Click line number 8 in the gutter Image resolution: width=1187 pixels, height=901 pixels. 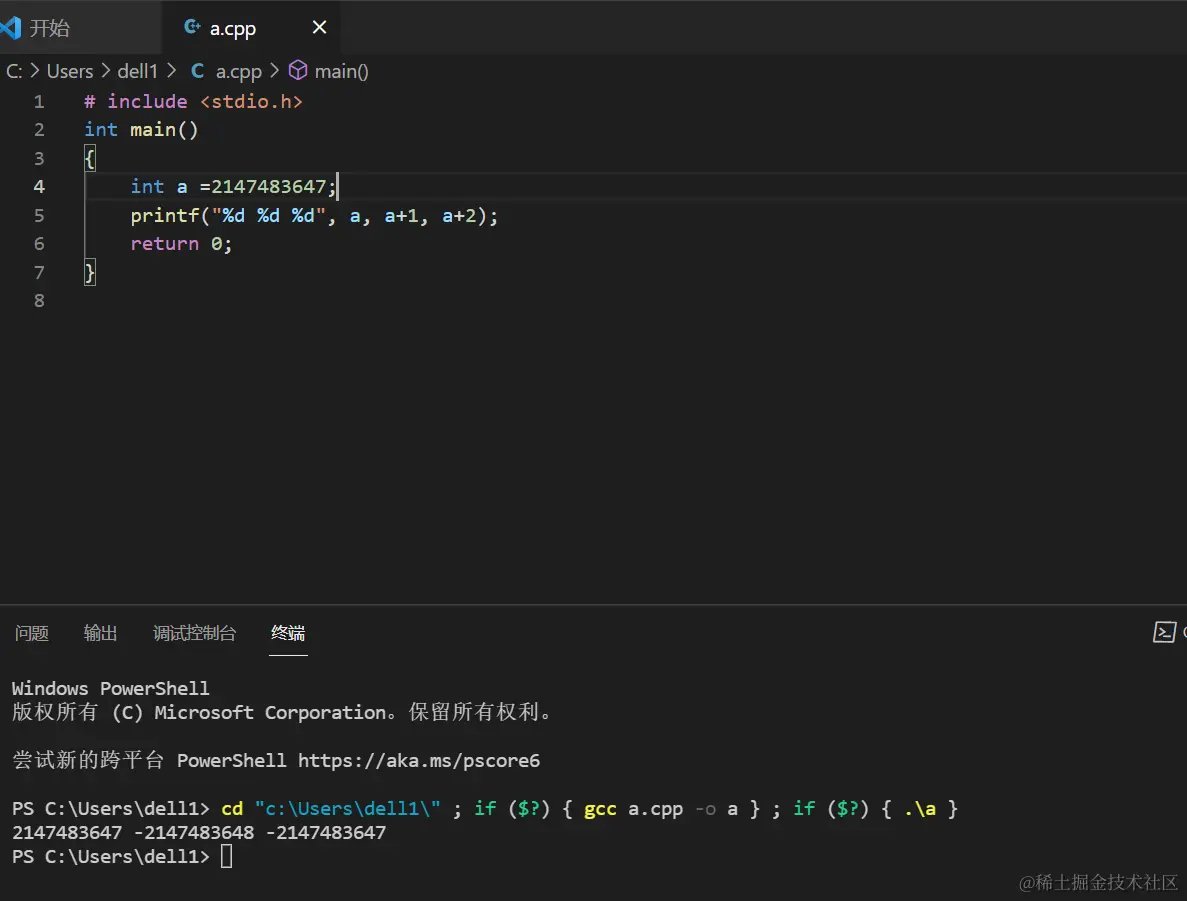[x=39, y=301]
